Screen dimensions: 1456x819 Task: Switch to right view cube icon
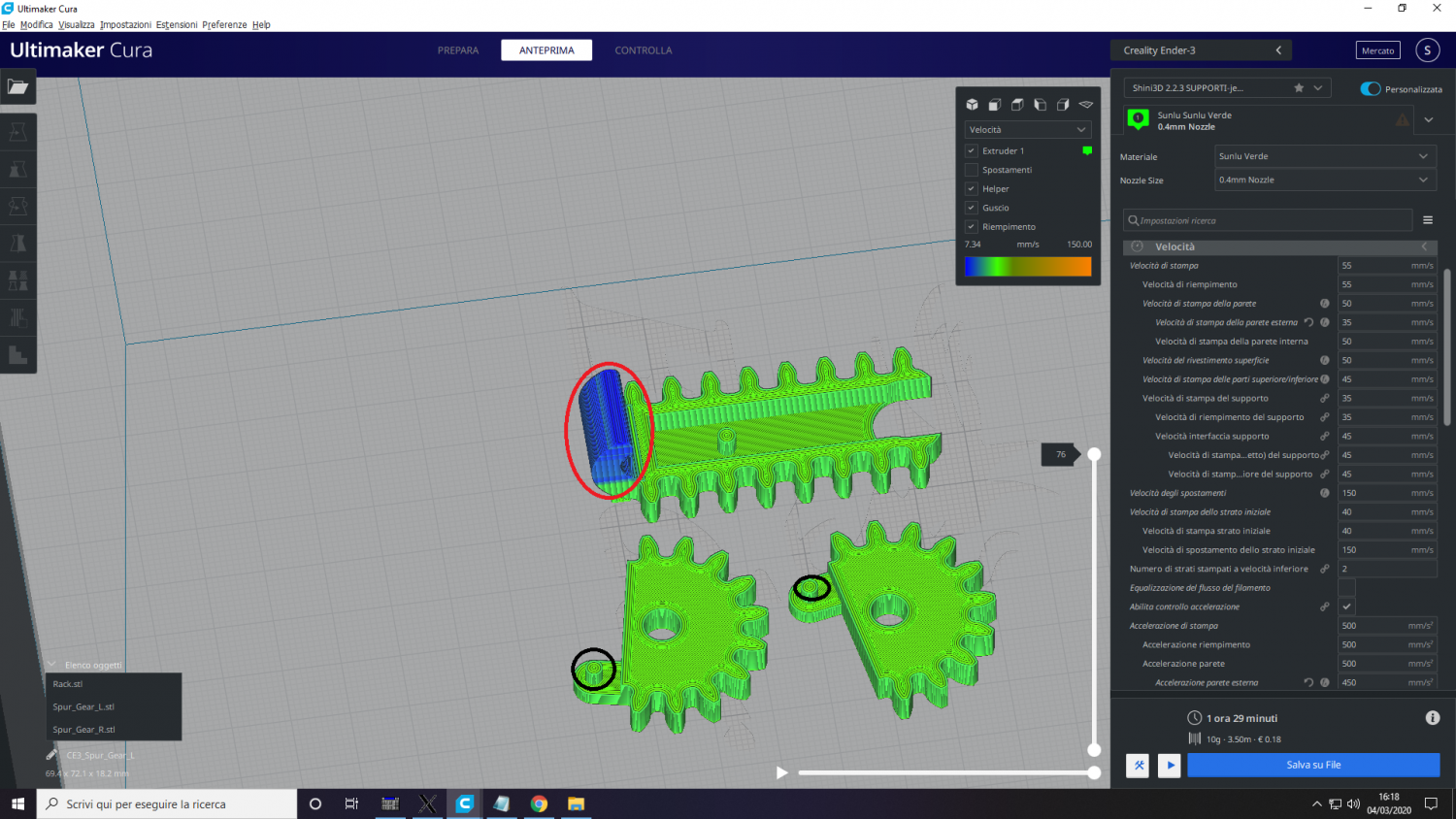pyautogui.click(x=1063, y=105)
